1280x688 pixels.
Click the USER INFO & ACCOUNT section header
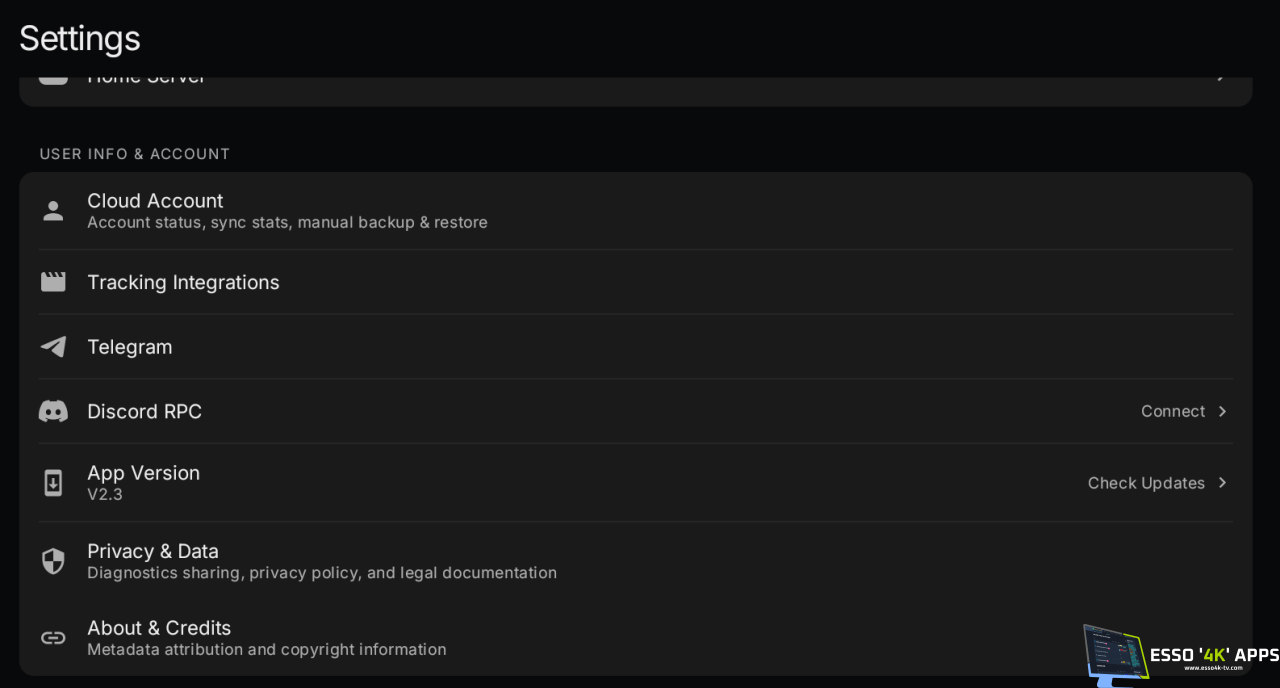[135, 154]
